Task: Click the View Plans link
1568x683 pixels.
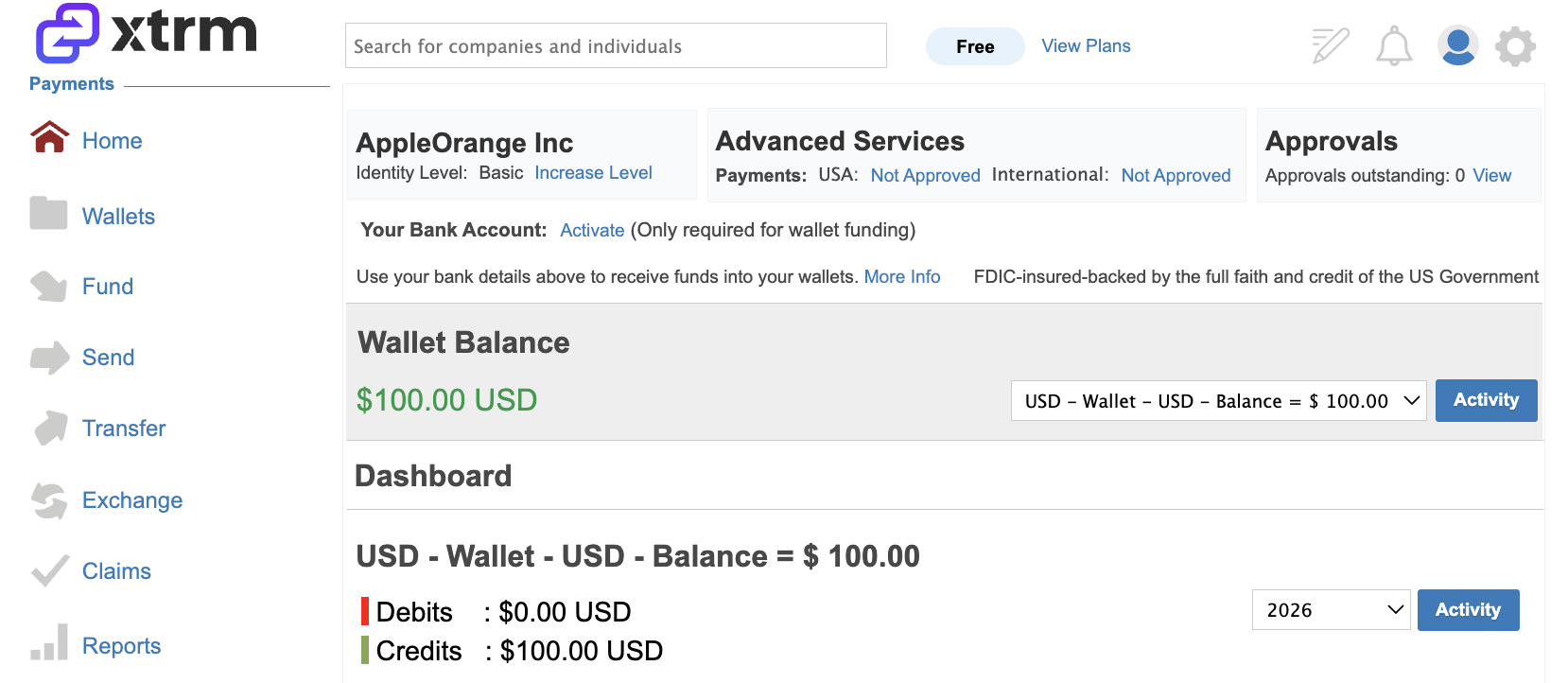Action: click(x=1086, y=46)
